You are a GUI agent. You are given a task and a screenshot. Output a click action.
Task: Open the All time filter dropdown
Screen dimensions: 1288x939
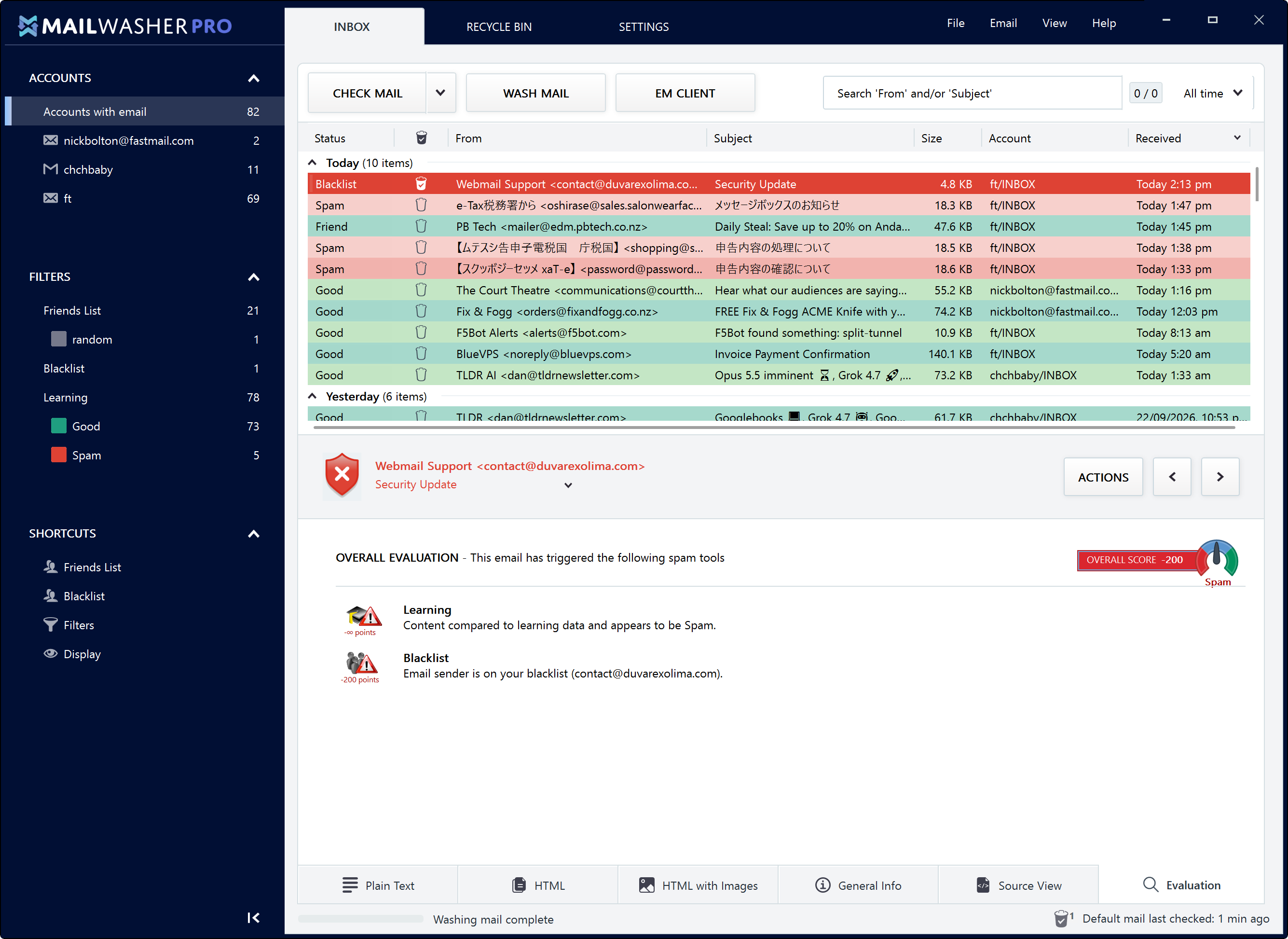click(x=1213, y=93)
